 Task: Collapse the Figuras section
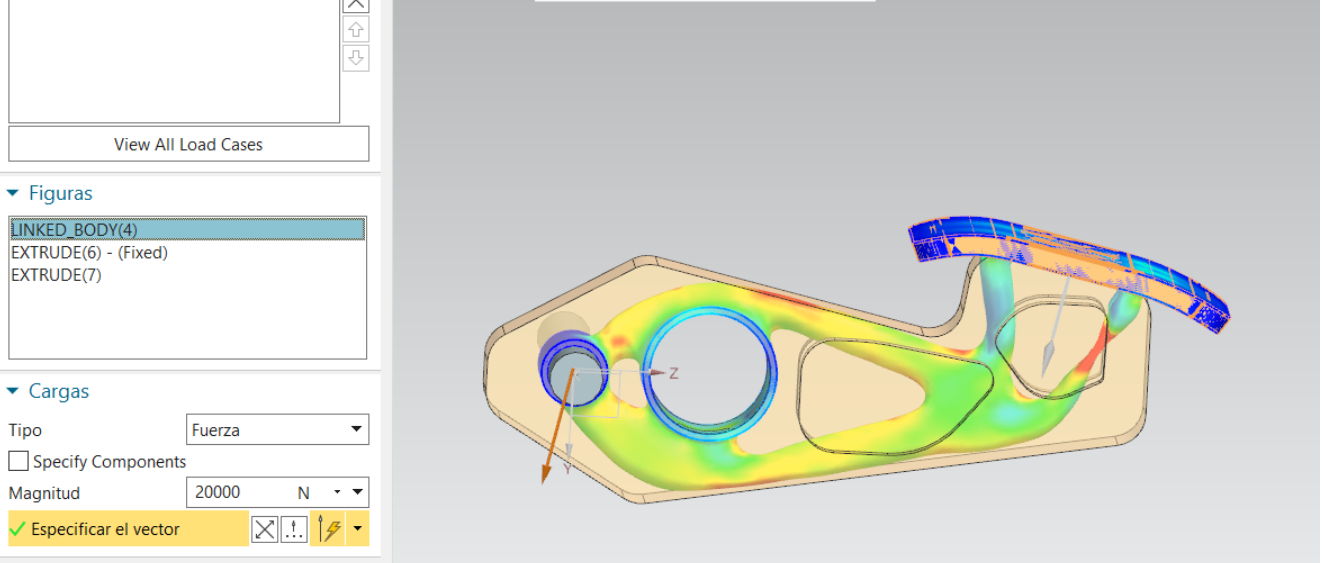(14, 193)
